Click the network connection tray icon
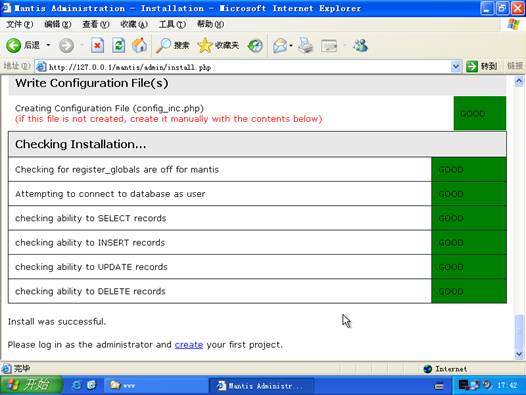This screenshot has height=395, width=526. pyautogui.click(x=475, y=385)
